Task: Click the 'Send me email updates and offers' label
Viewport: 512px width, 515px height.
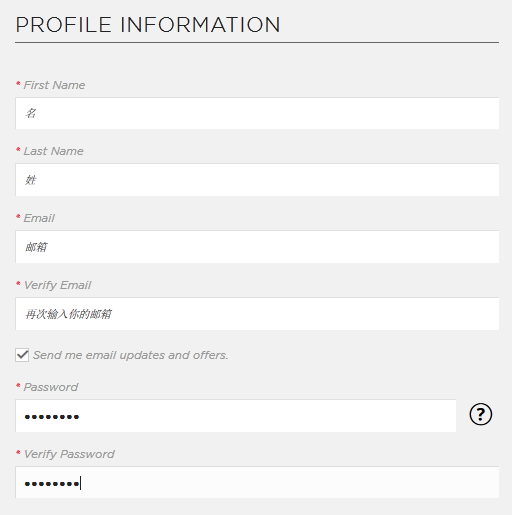Action: pos(130,355)
